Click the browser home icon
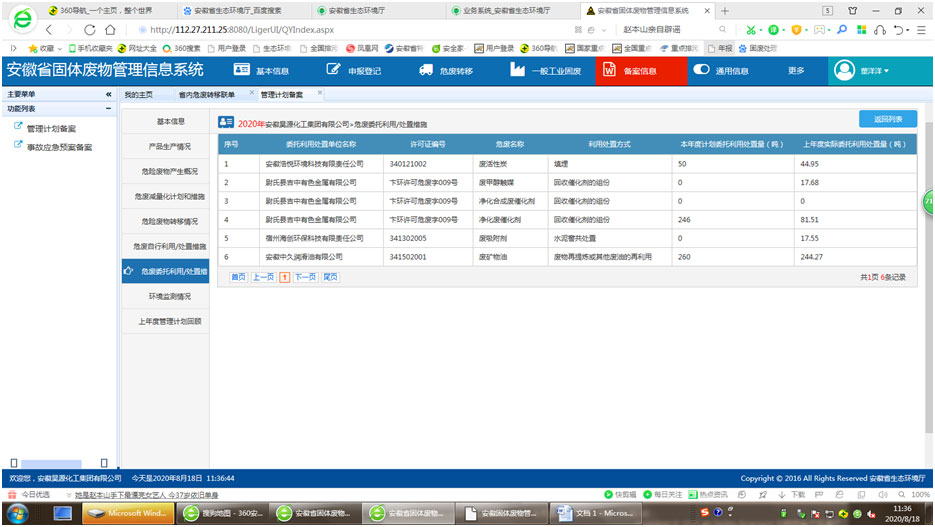This screenshot has width=935, height=527. coord(111,30)
